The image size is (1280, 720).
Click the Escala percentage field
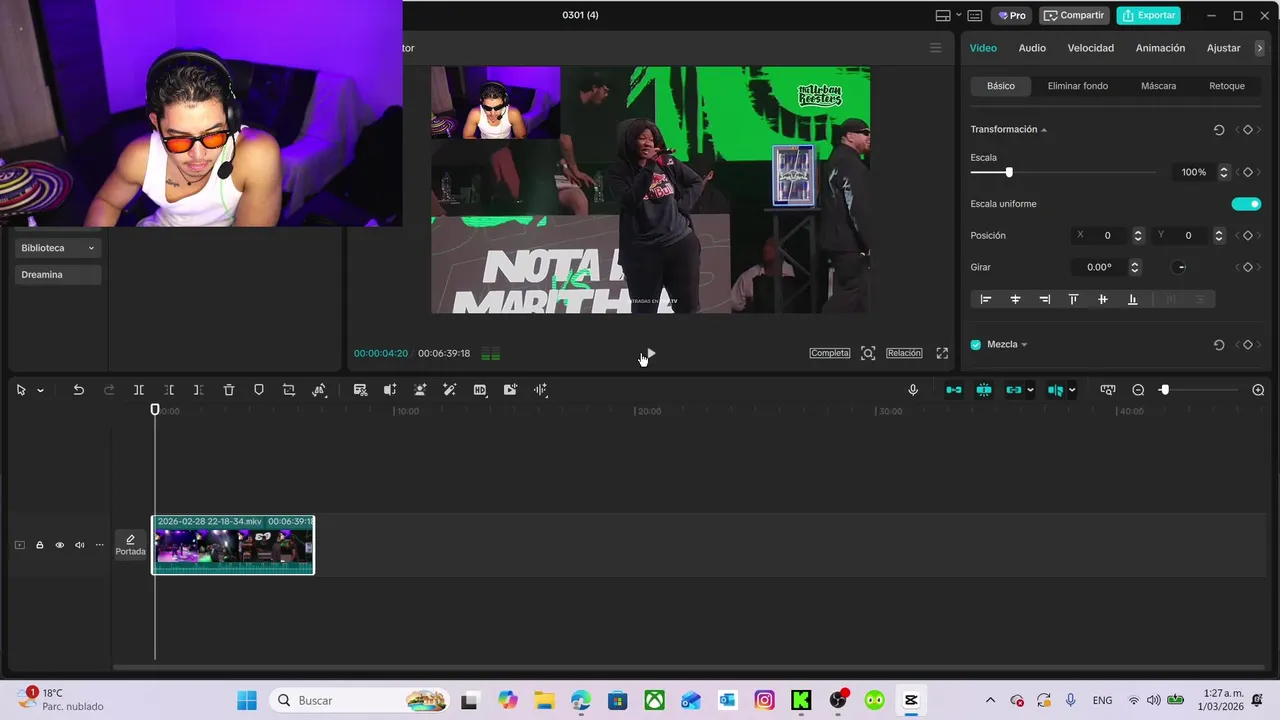click(1193, 172)
